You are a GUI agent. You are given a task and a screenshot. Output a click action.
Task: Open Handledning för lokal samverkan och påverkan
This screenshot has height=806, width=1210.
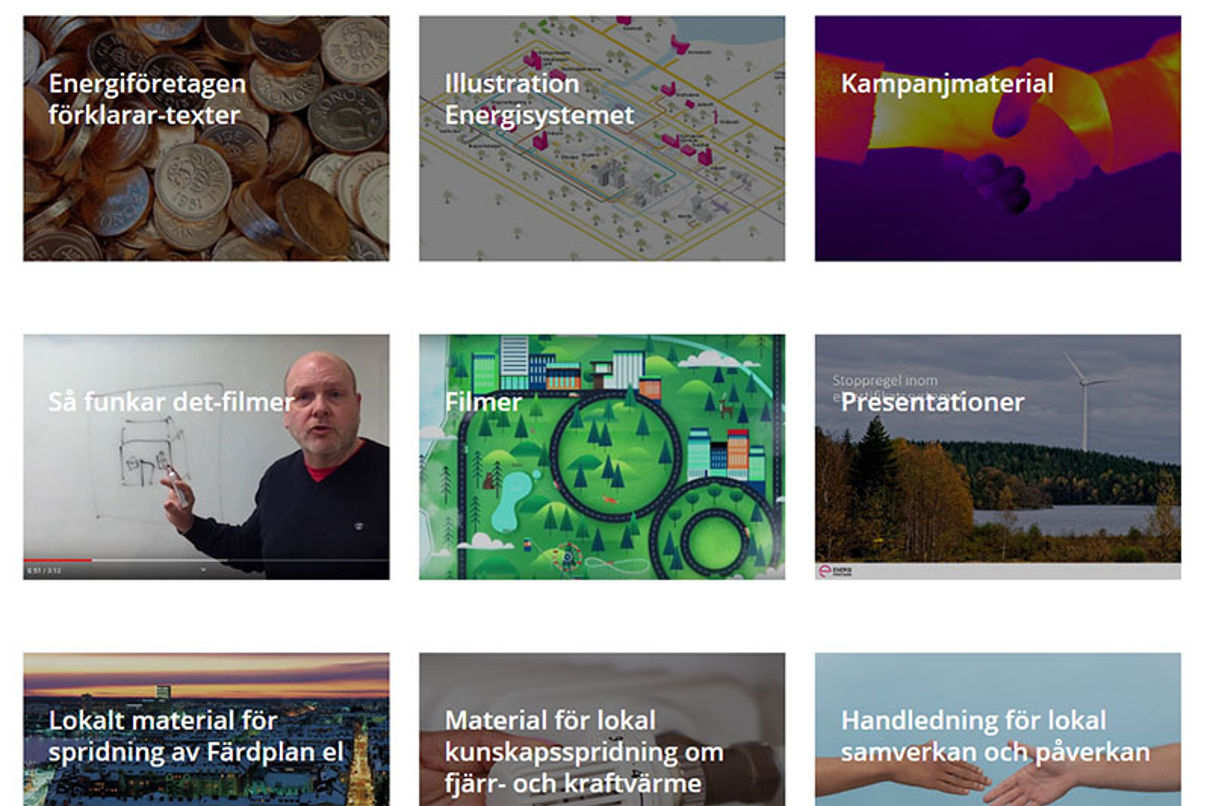995,735
